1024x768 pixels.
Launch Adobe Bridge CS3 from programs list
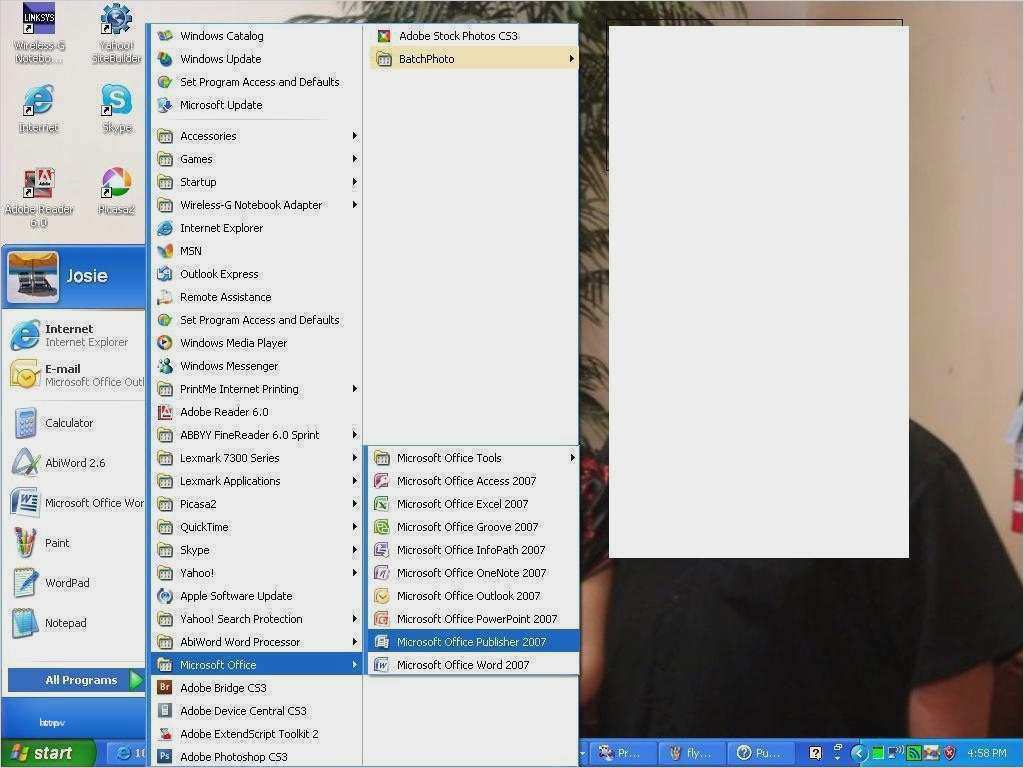(223, 688)
